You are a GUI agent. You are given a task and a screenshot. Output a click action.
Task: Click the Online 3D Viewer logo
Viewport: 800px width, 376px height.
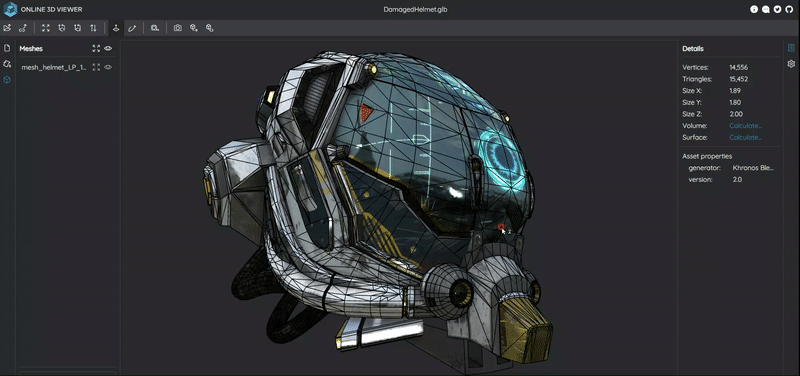[10, 9]
